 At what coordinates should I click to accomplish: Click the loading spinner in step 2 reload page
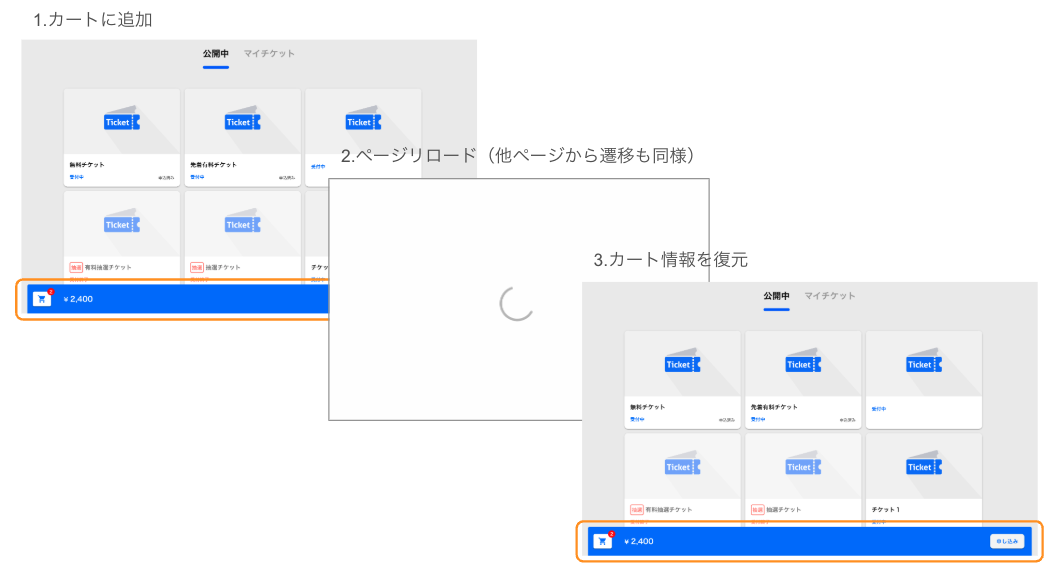coord(517,303)
